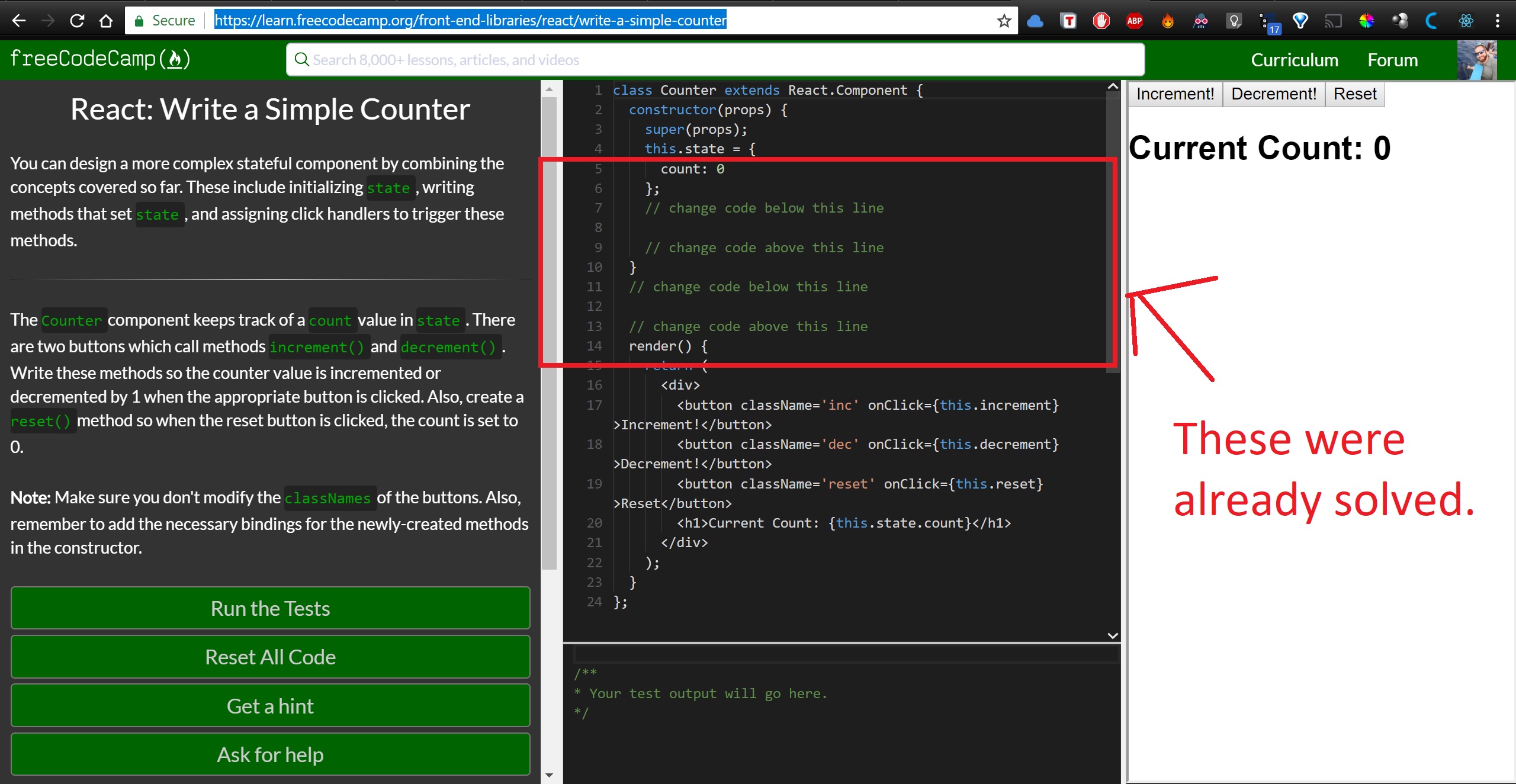Go to the Forum page
The height and width of the screenshot is (784, 1516).
point(1393,59)
